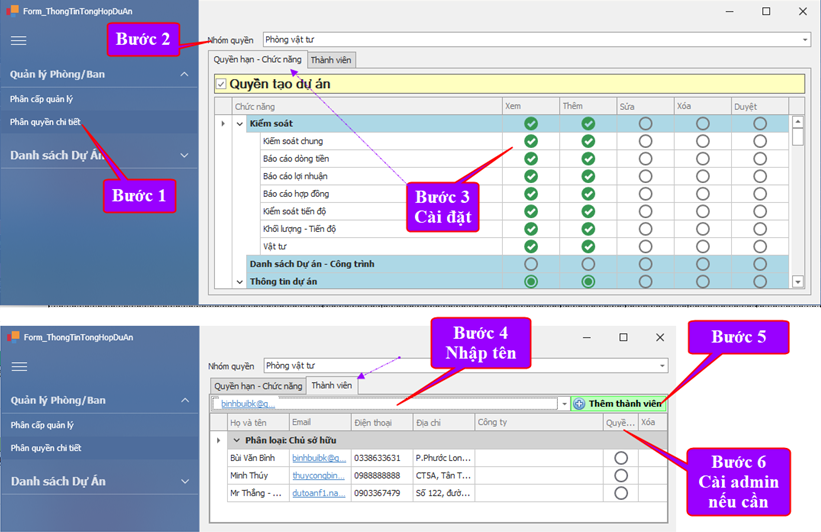821x532 pixels.
Task: Open the Nhóm quyền dropdown in the top window
Action: (x=805, y=40)
